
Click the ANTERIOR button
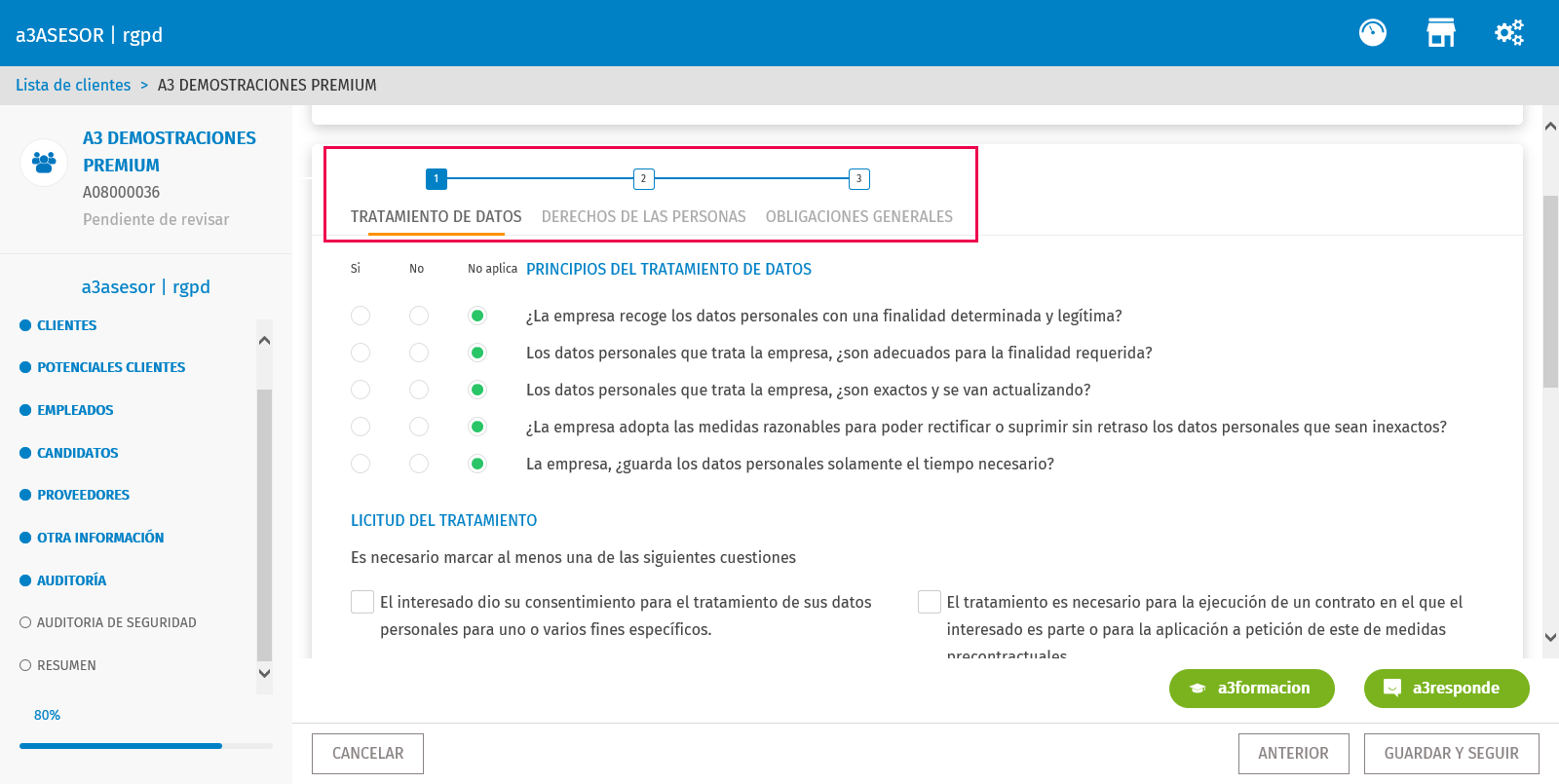[1293, 754]
